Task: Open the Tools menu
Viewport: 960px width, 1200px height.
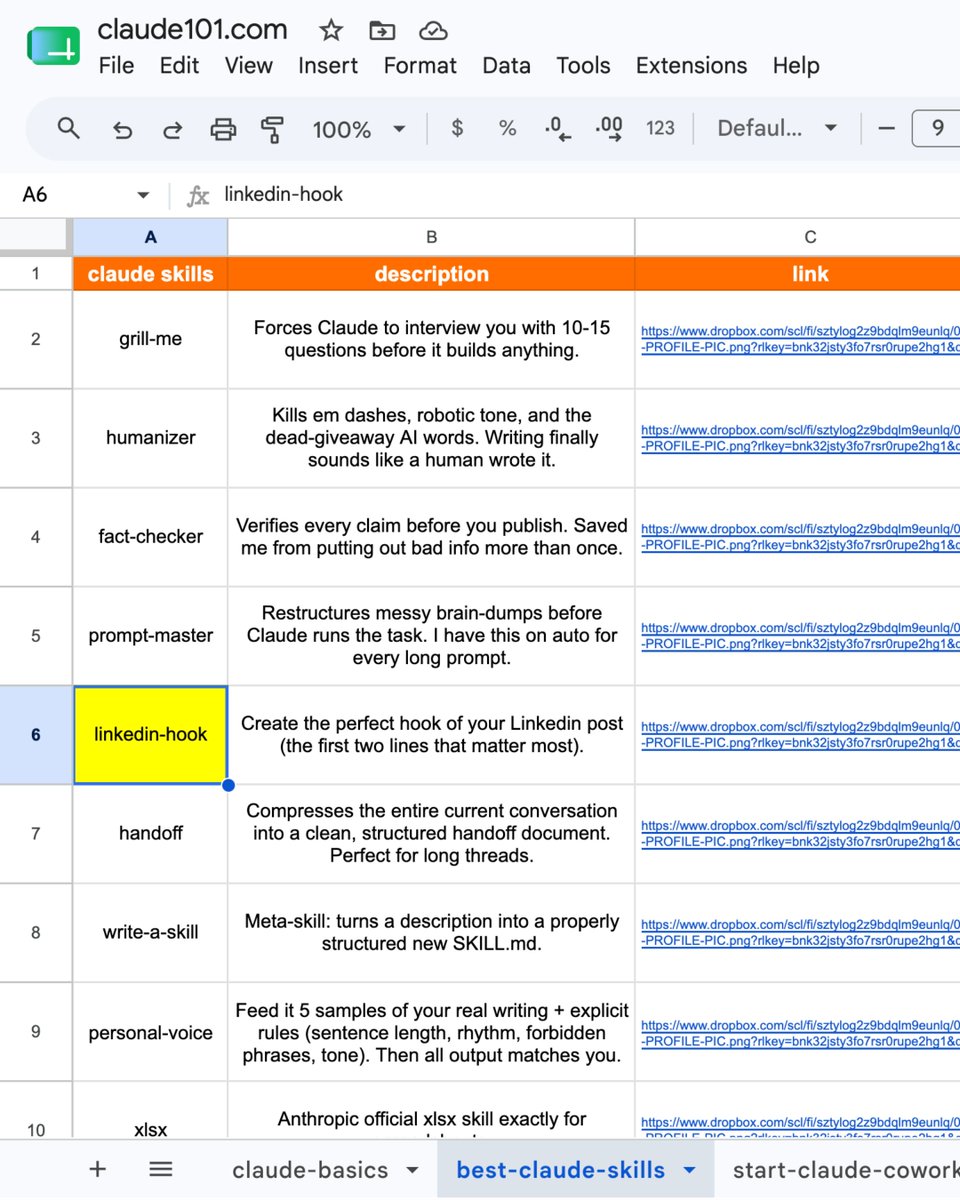Action: 583,66
